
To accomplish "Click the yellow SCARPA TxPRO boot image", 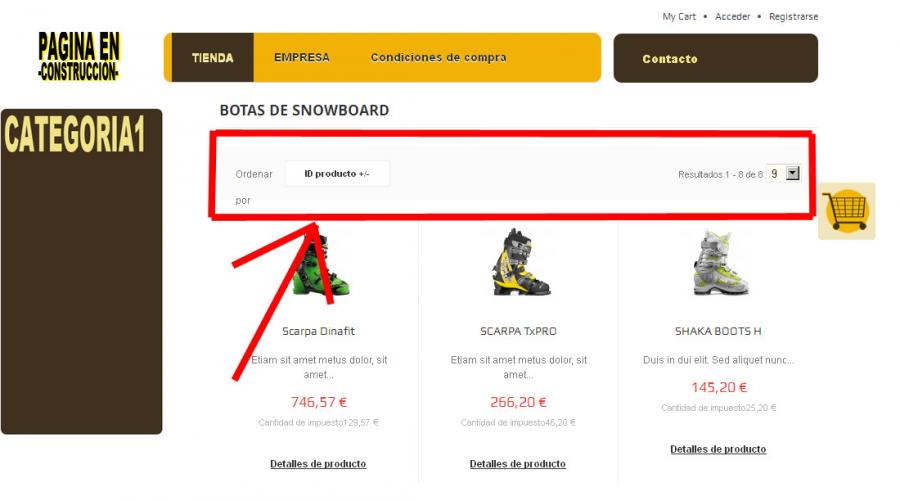I will [x=521, y=262].
